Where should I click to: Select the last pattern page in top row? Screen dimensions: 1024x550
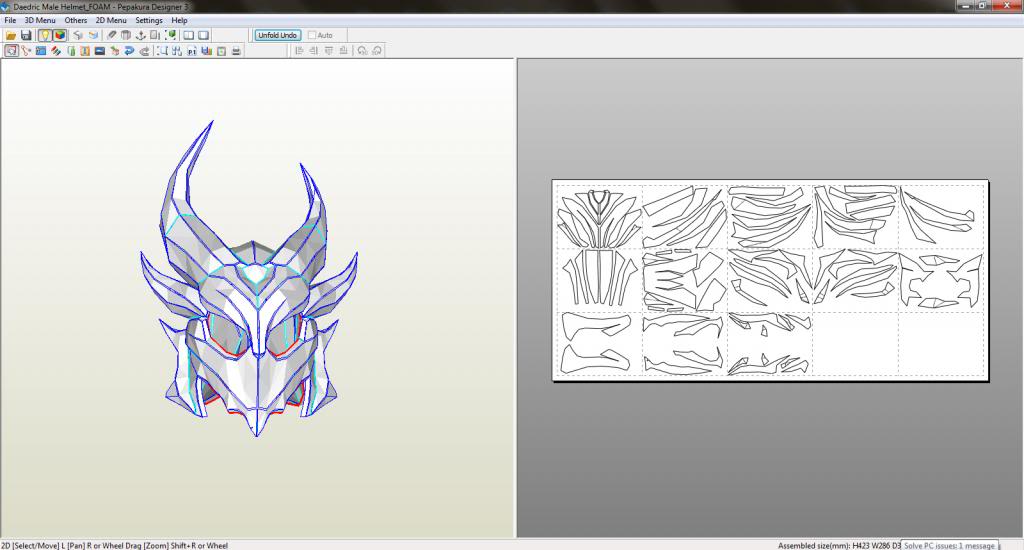(x=941, y=217)
